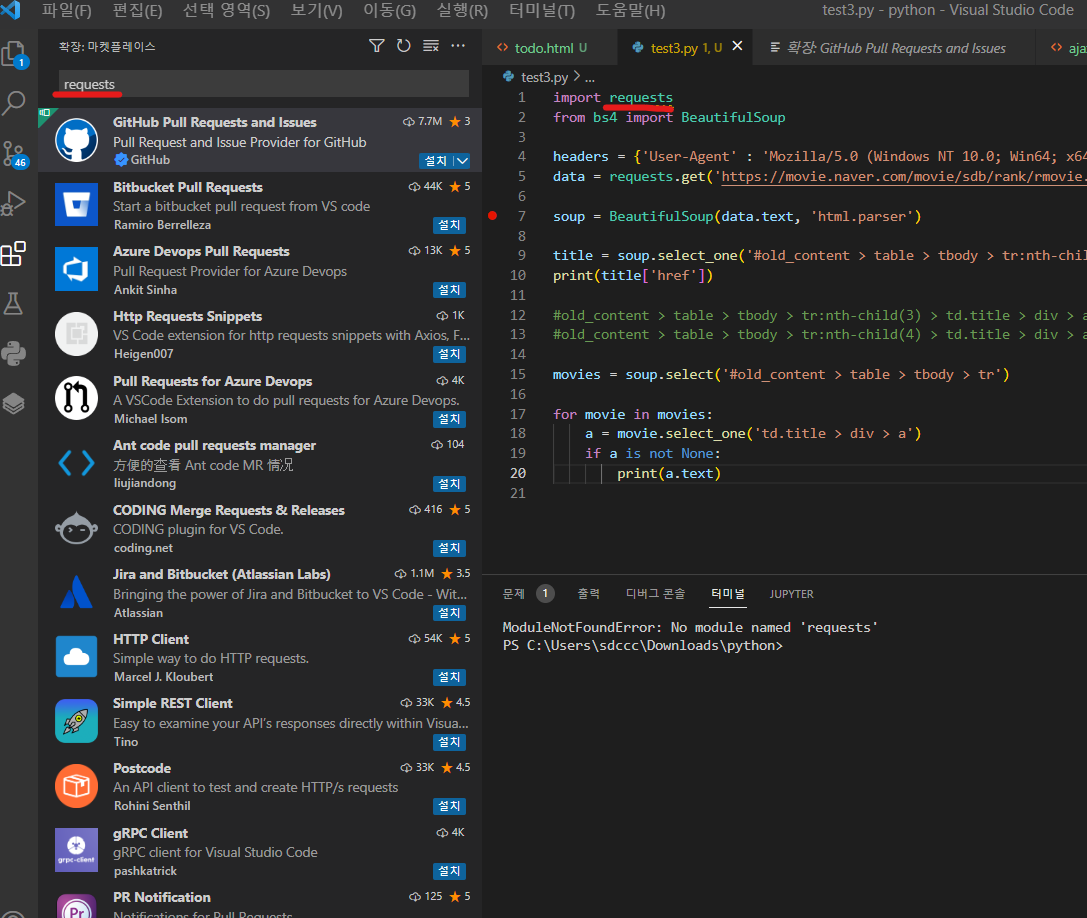Open the Python activity bar icon
The height and width of the screenshot is (918, 1087).
click(14, 354)
